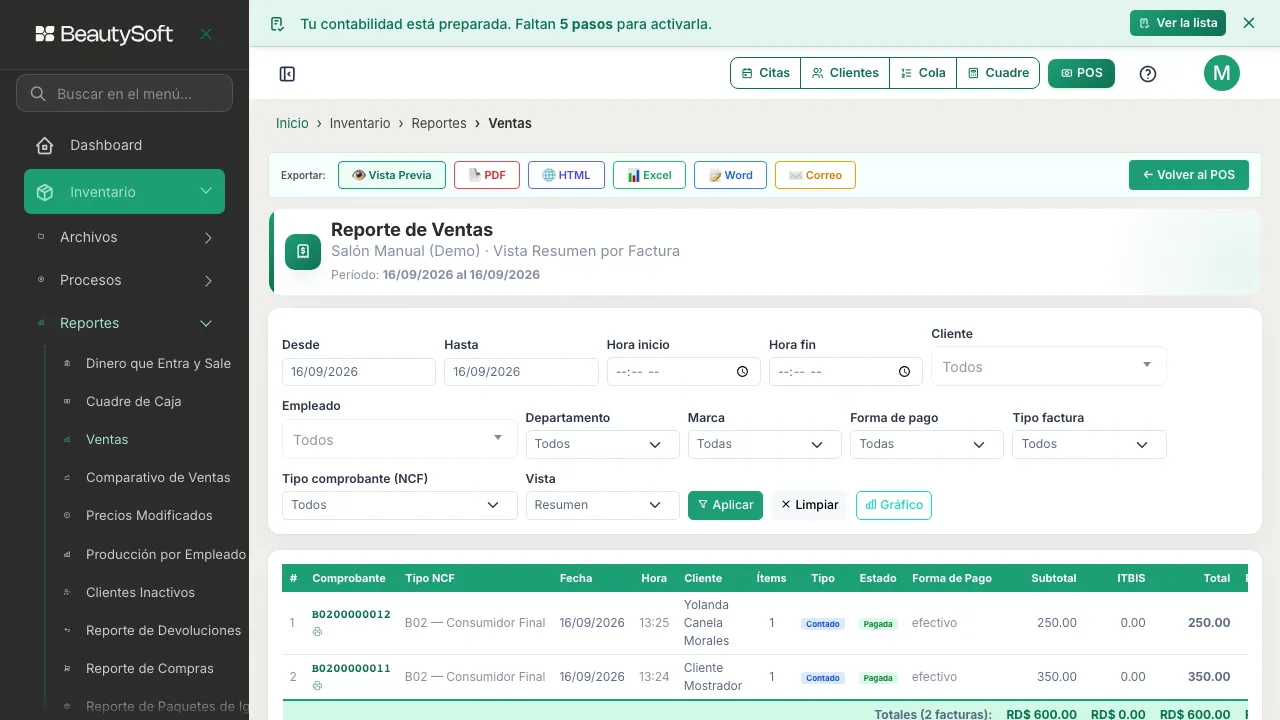The height and width of the screenshot is (720, 1280).
Task: Click the Inventario cube icon
Action: pyautogui.click(x=45, y=192)
